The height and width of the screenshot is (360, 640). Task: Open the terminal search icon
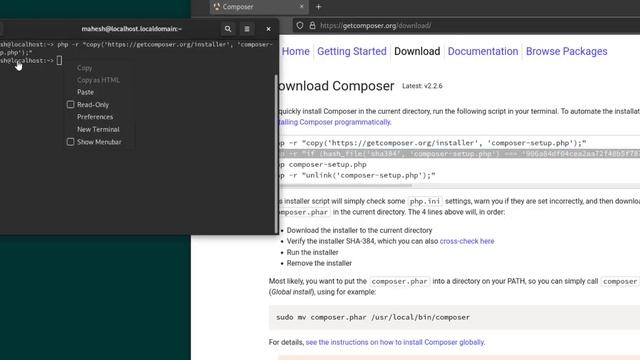click(228, 29)
